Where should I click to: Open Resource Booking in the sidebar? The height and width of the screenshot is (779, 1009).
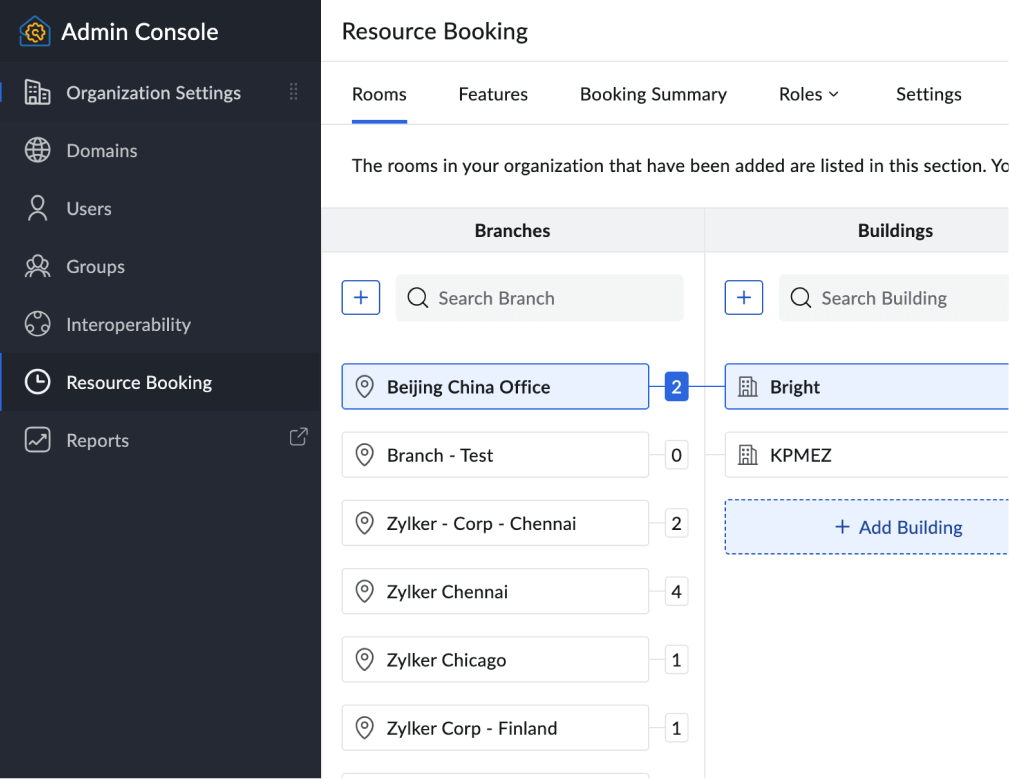click(x=139, y=383)
